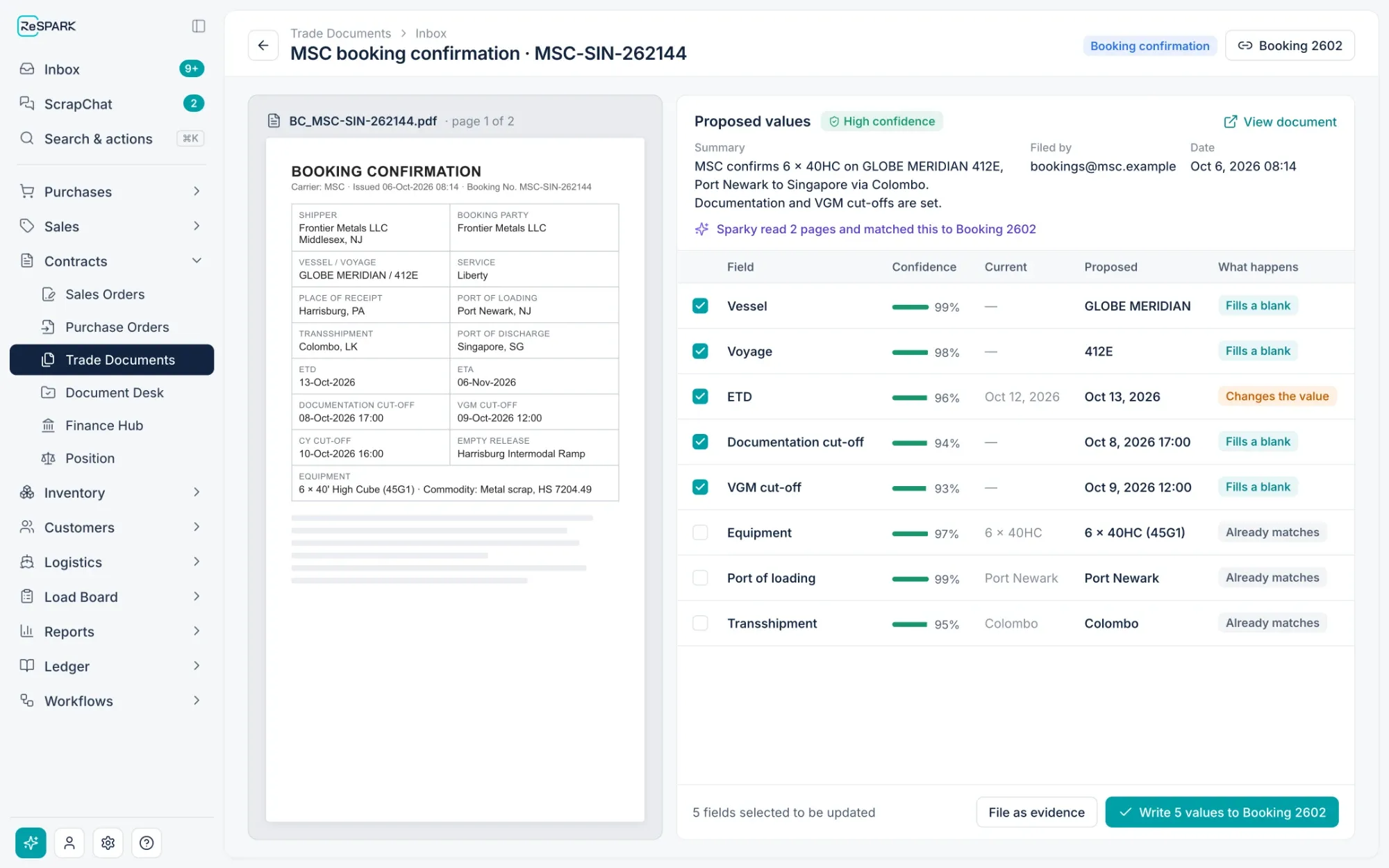Click the external link icon near View document
The image size is (1389, 868).
click(x=1230, y=122)
